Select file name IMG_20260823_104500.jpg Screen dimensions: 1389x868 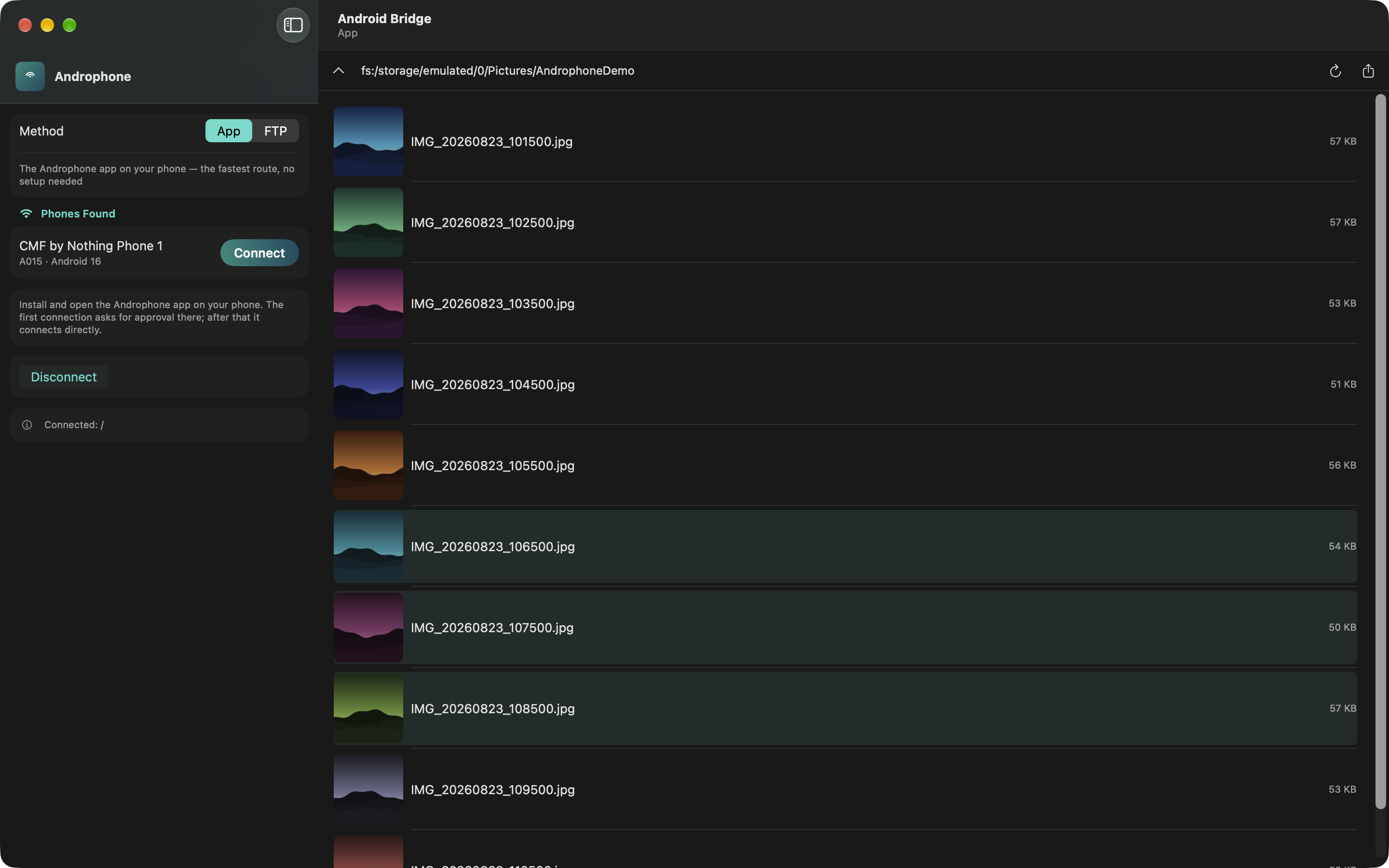tap(492, 384)
